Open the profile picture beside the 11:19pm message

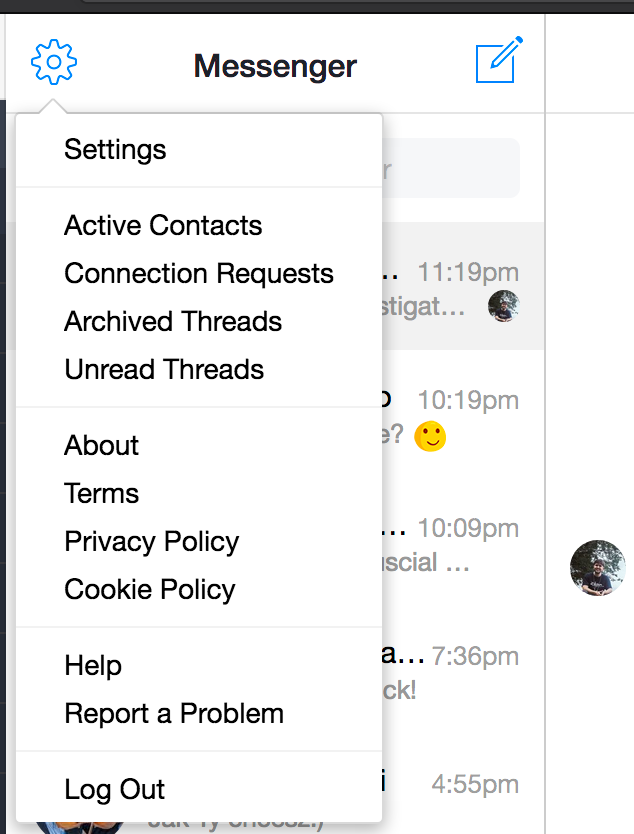click(x=505, y=306)
